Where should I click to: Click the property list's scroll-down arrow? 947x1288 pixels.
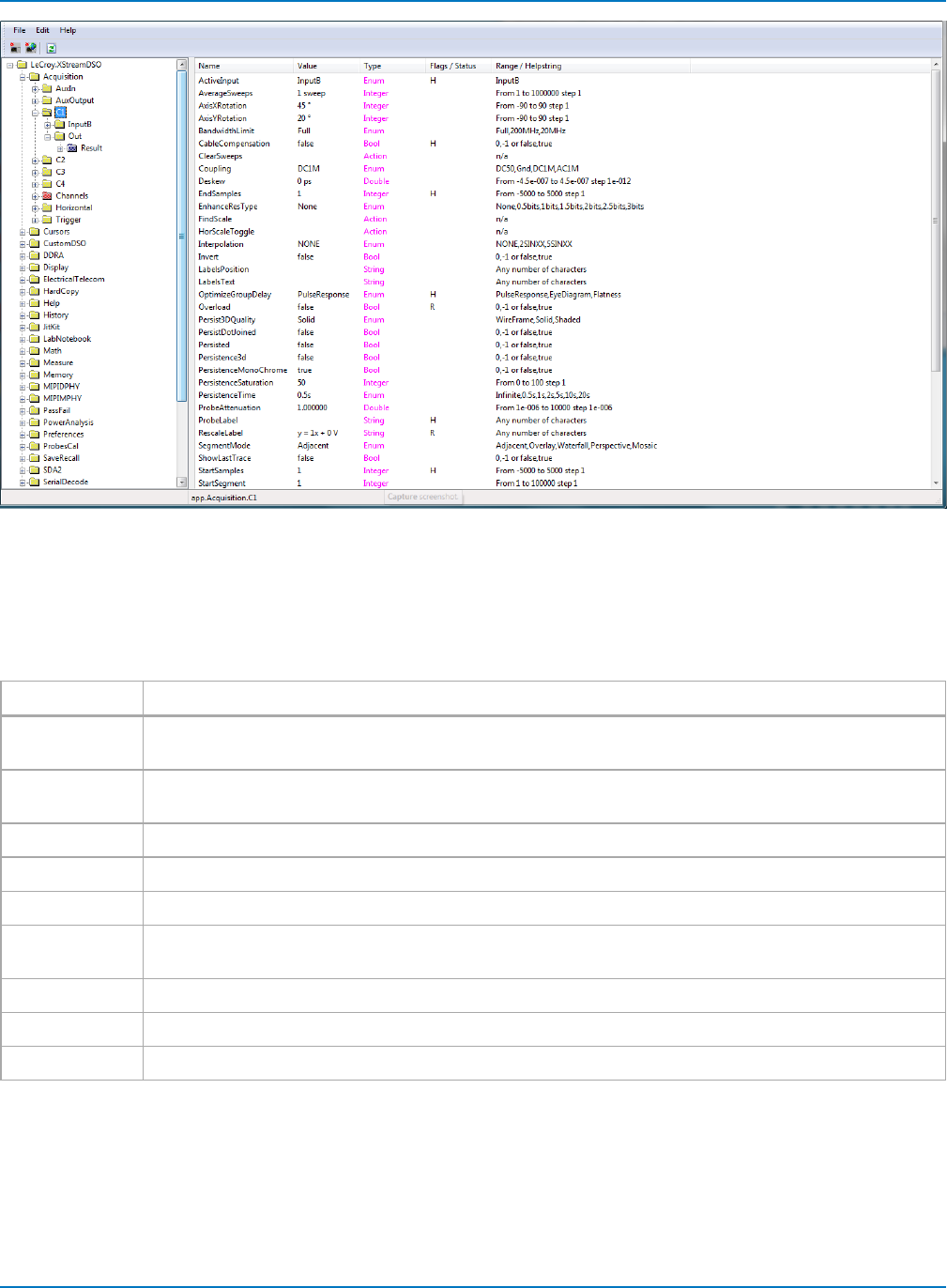tap(936, 483)
